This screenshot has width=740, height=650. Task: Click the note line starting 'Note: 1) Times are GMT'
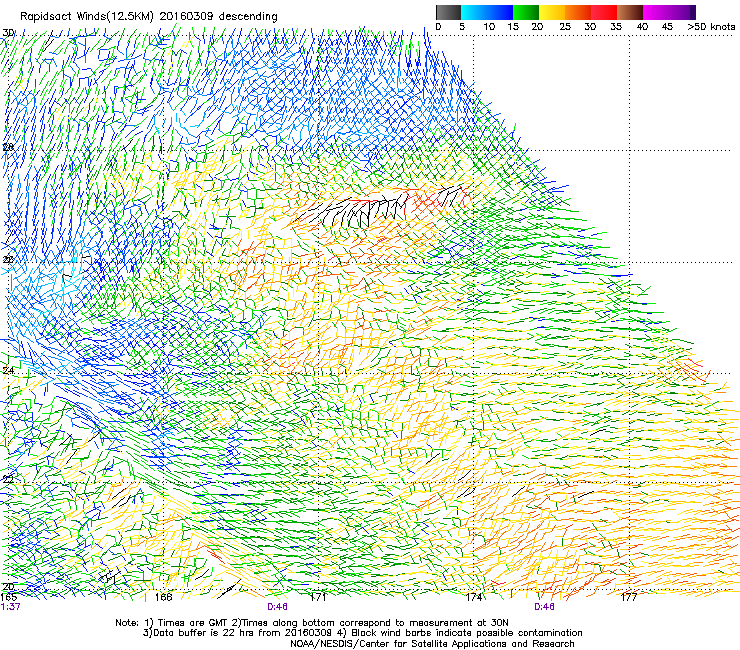coord(312,623)
